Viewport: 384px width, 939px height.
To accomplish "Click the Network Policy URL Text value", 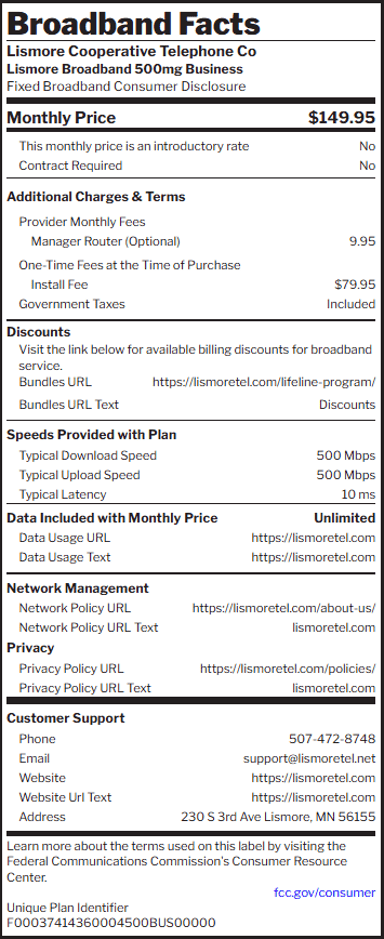I will (x=334, y=628).
